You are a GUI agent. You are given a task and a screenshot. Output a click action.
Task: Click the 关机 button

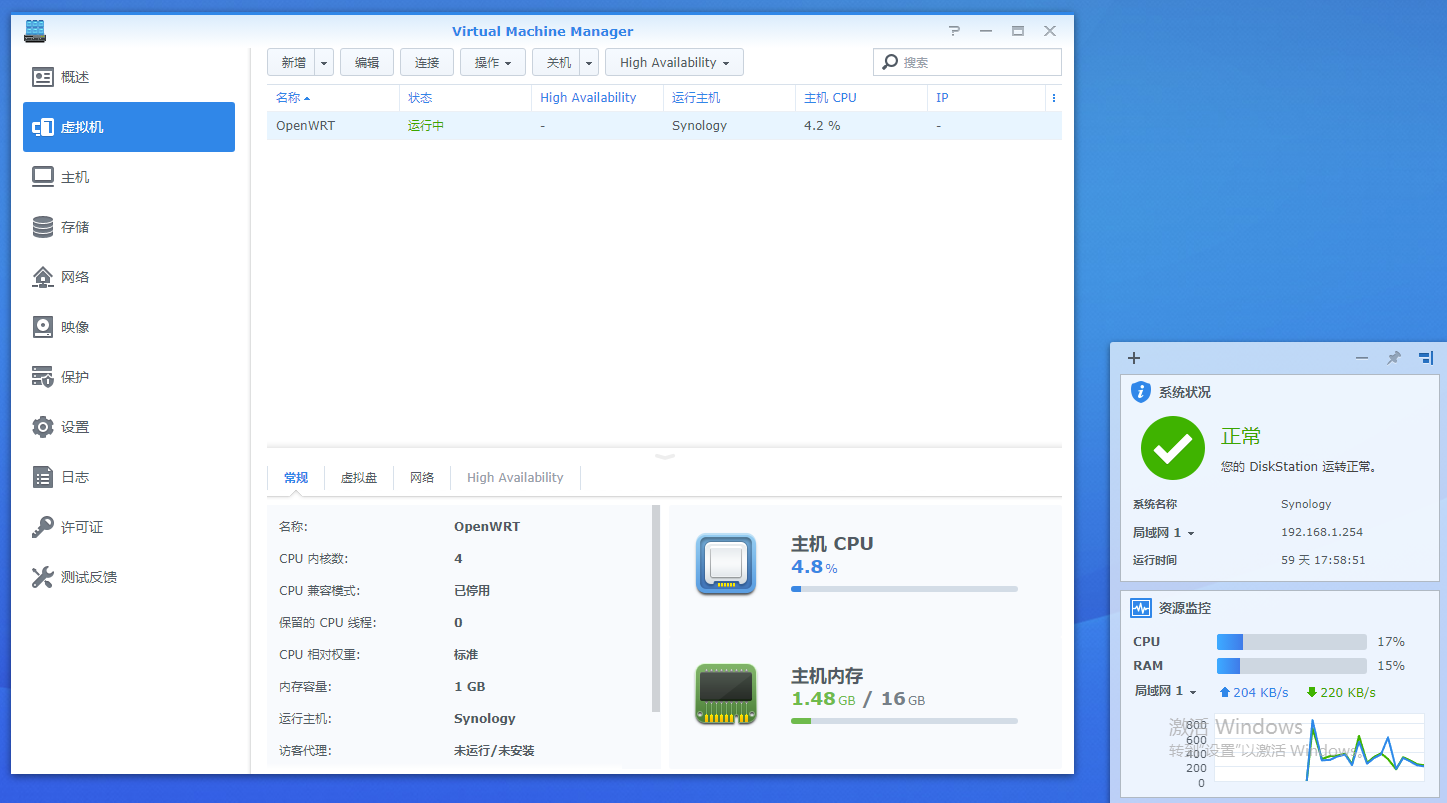point(557,62)
